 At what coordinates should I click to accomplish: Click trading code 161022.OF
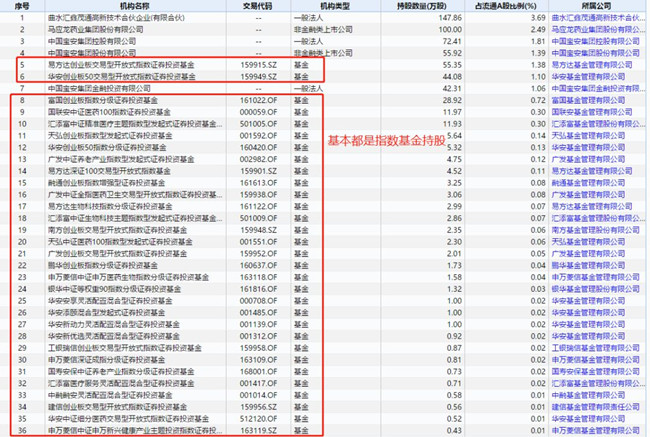point(259,100)
